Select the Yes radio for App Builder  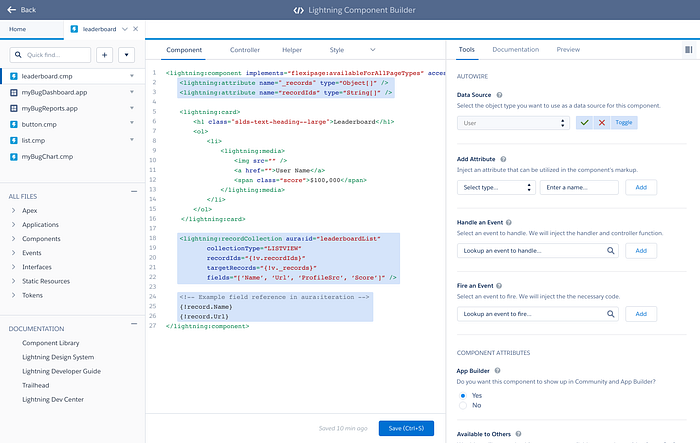461,393
